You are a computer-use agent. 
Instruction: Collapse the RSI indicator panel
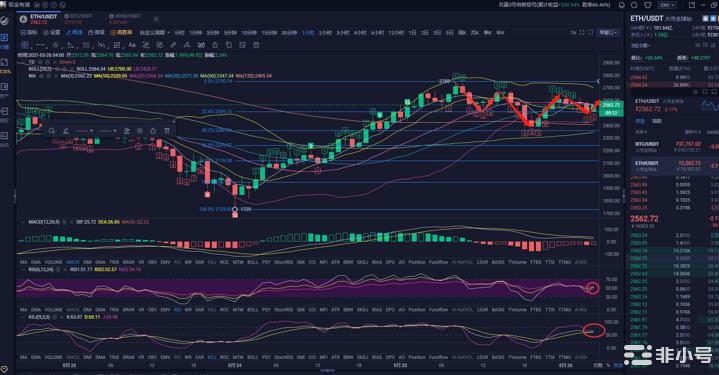tap(23, 270)
